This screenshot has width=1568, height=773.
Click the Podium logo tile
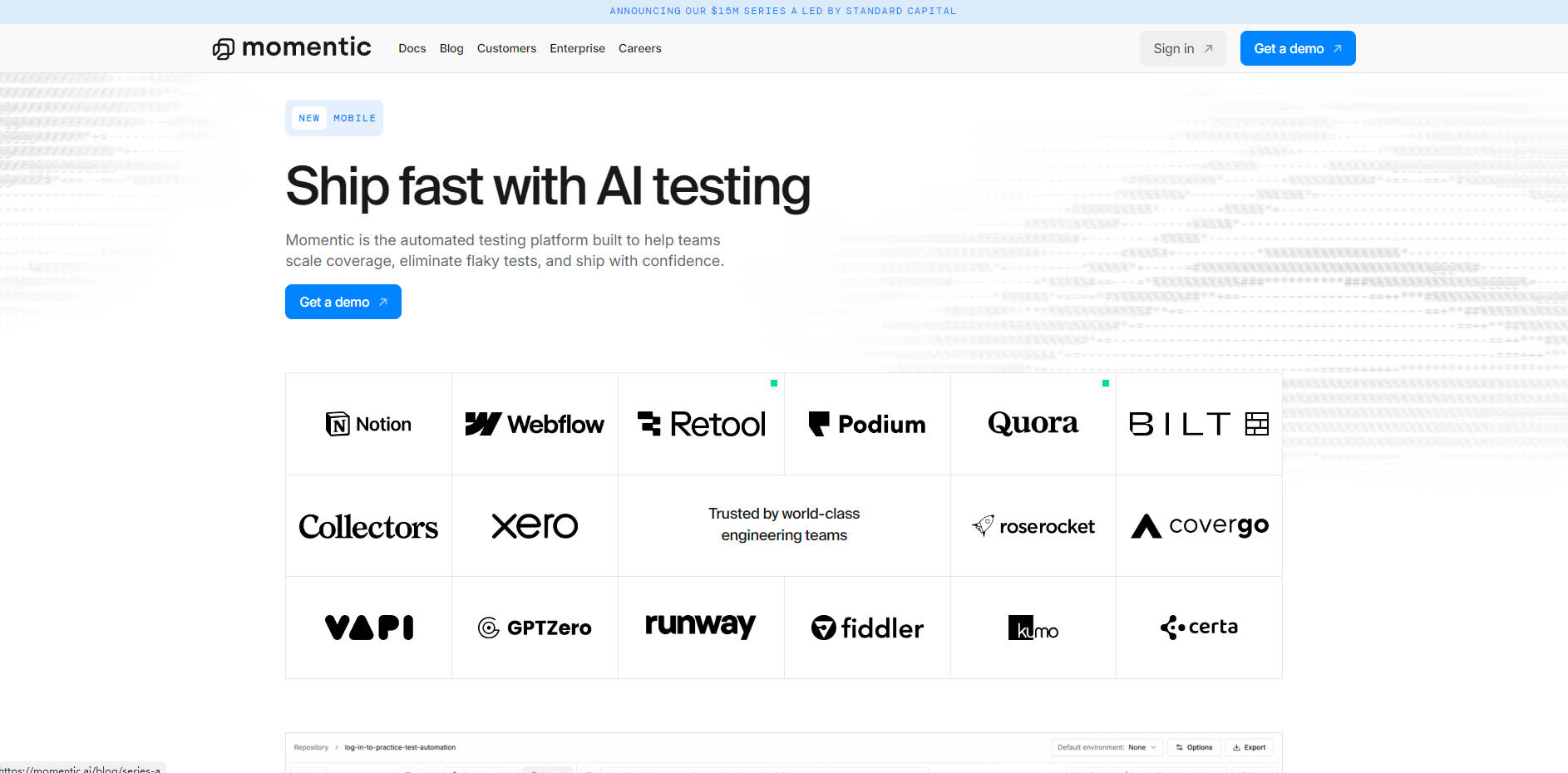(x=867, y=424)
